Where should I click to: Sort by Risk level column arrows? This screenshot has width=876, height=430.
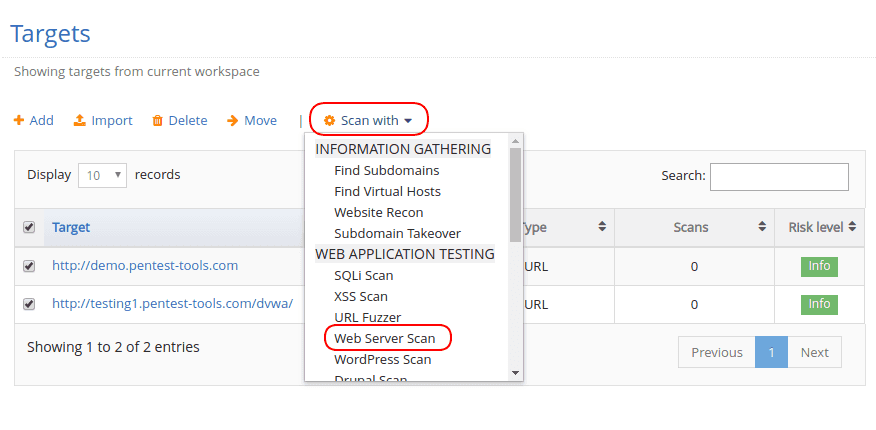tap(852, 227)
